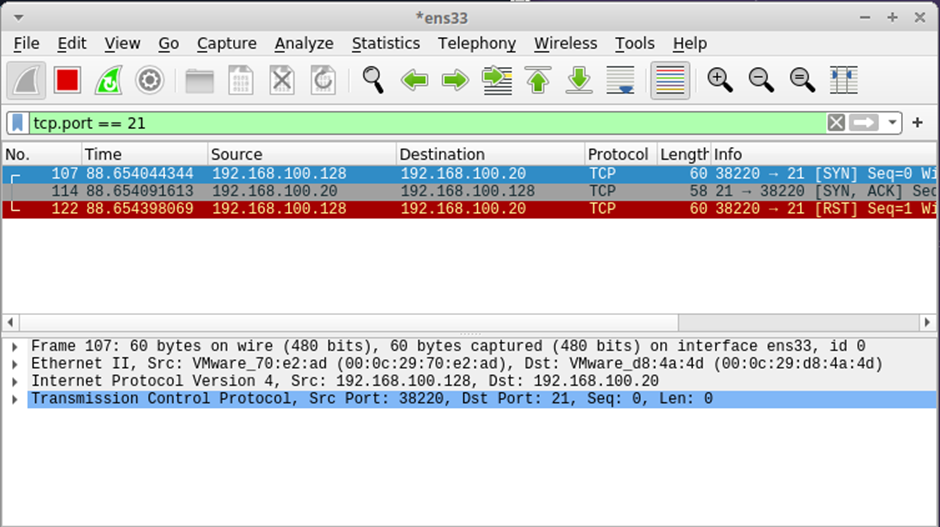Stop the running capture with the red square
The height and width of the screenshot is (527, 940).
coord(67,80)
